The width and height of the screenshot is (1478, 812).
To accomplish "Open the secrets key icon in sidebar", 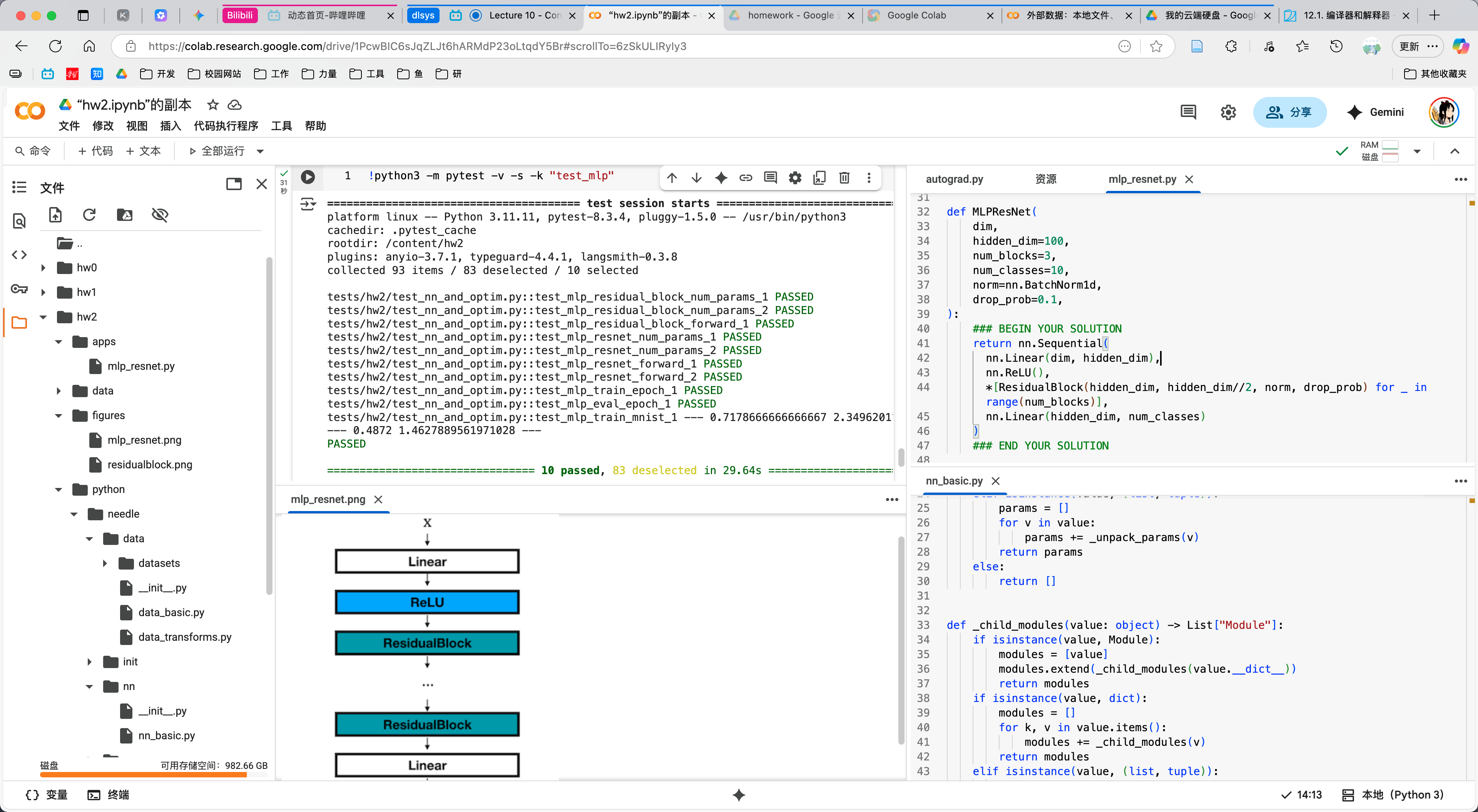I will click(19, 289).
